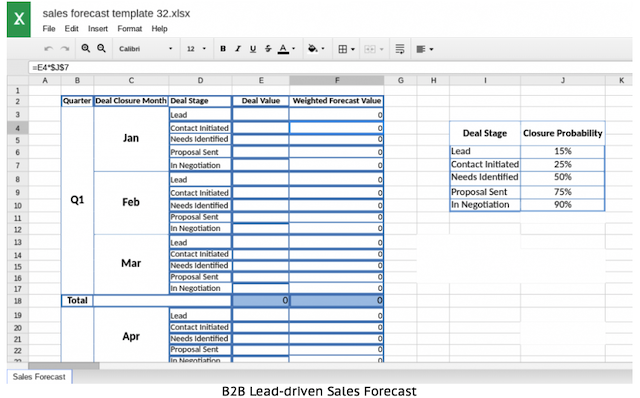Screen dimensions: 640x398
Task: Click the formula bar showing =E4*$J$7
Action: pyautogui.click(x=330, y=67)
